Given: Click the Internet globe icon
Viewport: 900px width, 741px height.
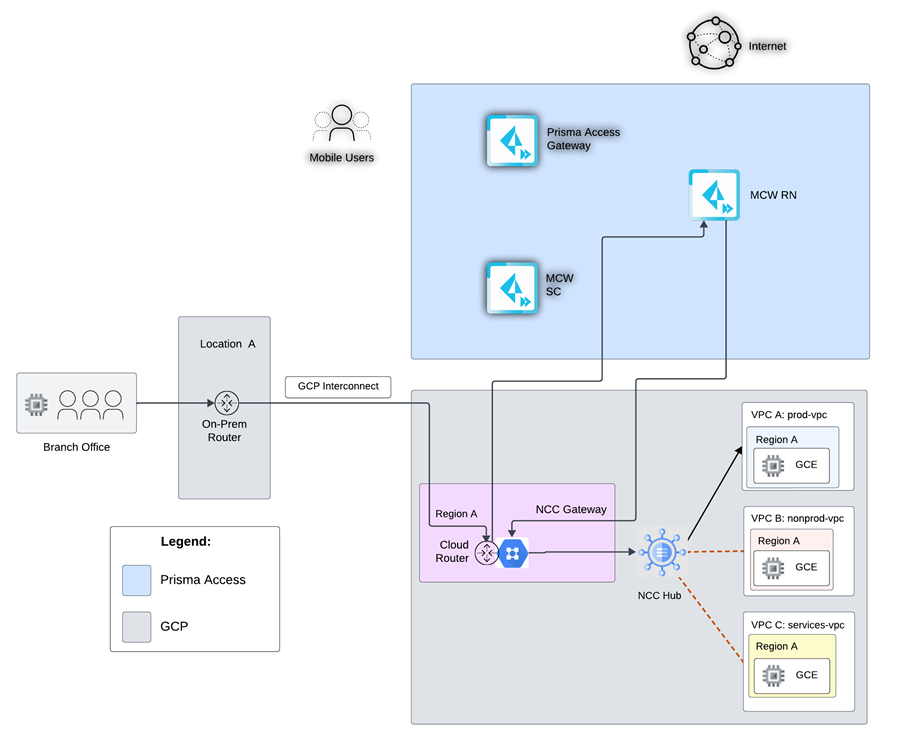Looking at the screenshot, I should coord(714,44).
